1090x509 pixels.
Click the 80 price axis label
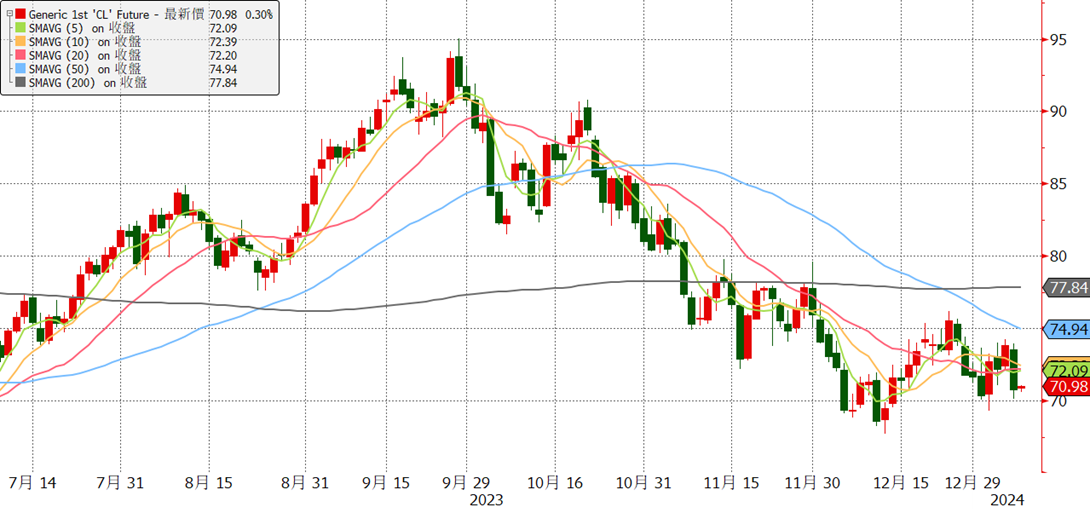click(1057, 257)
